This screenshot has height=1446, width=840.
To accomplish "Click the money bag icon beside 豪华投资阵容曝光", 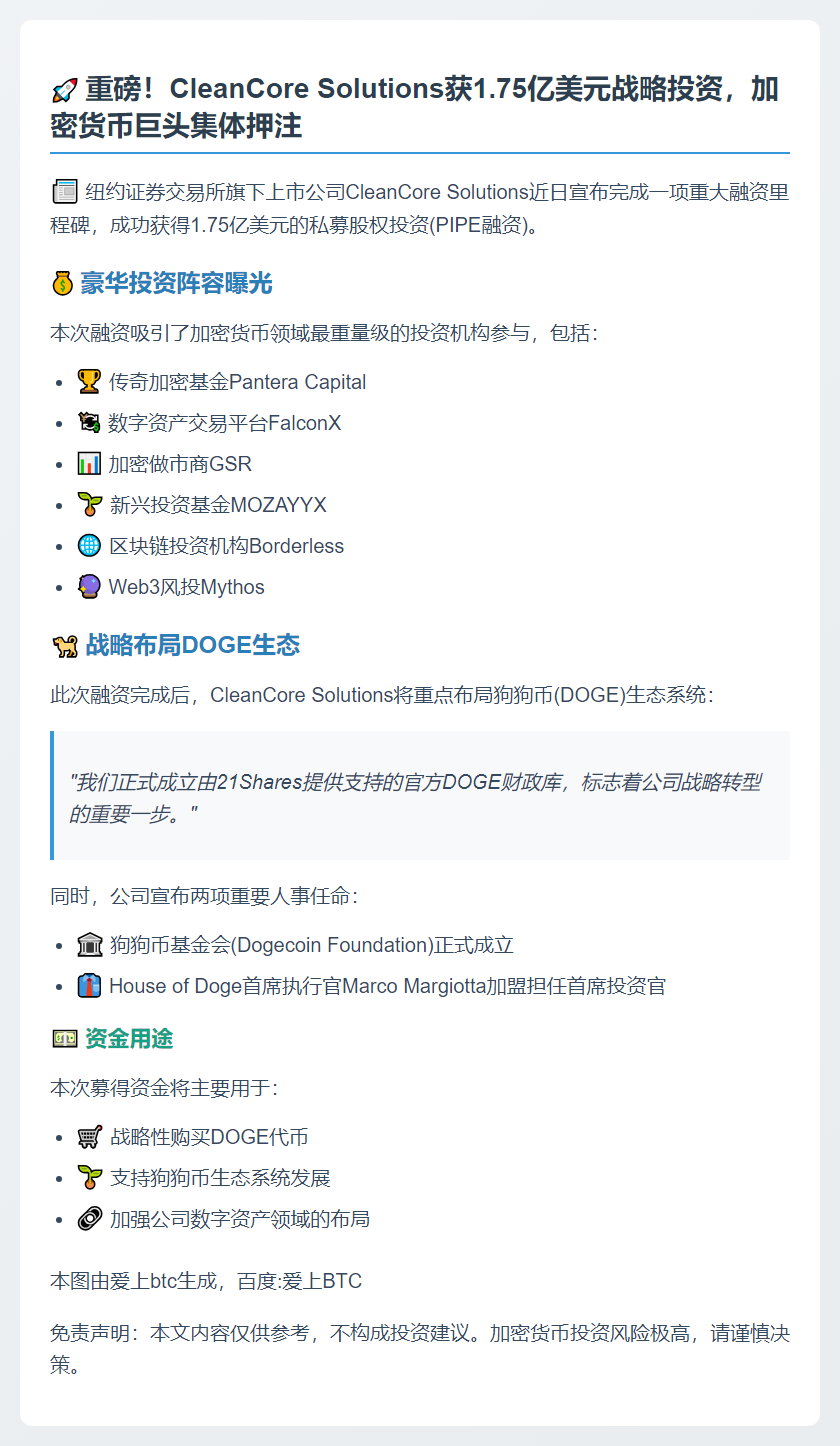I will (x=62, y=284).
